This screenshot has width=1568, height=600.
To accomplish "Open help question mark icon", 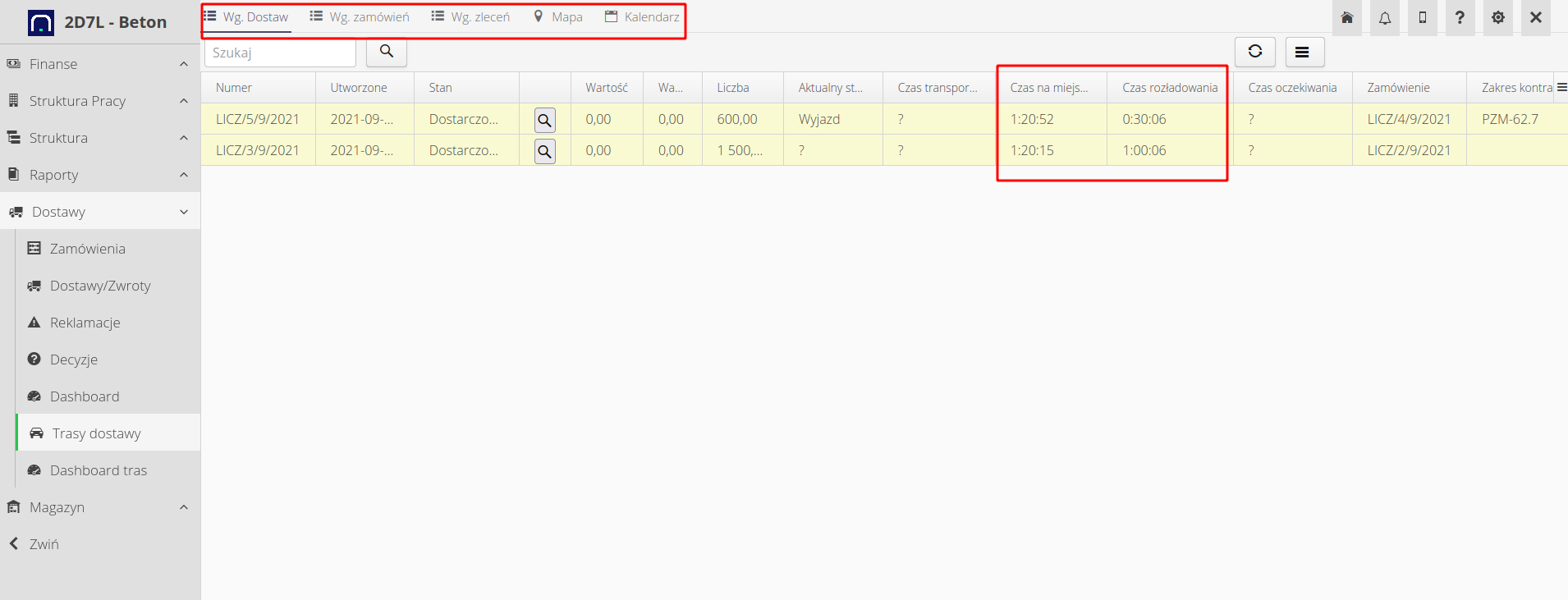I will 1460,18.
